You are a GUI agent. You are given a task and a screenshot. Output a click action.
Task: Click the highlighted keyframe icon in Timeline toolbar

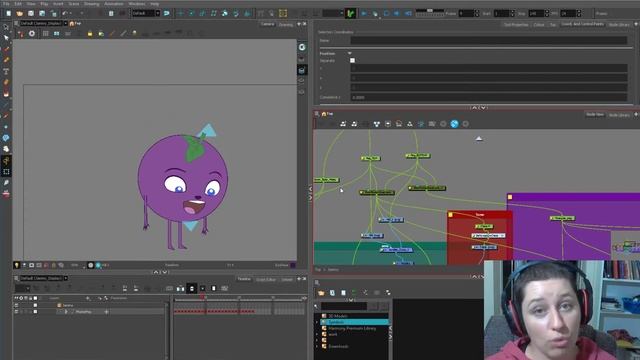point(192,289)
